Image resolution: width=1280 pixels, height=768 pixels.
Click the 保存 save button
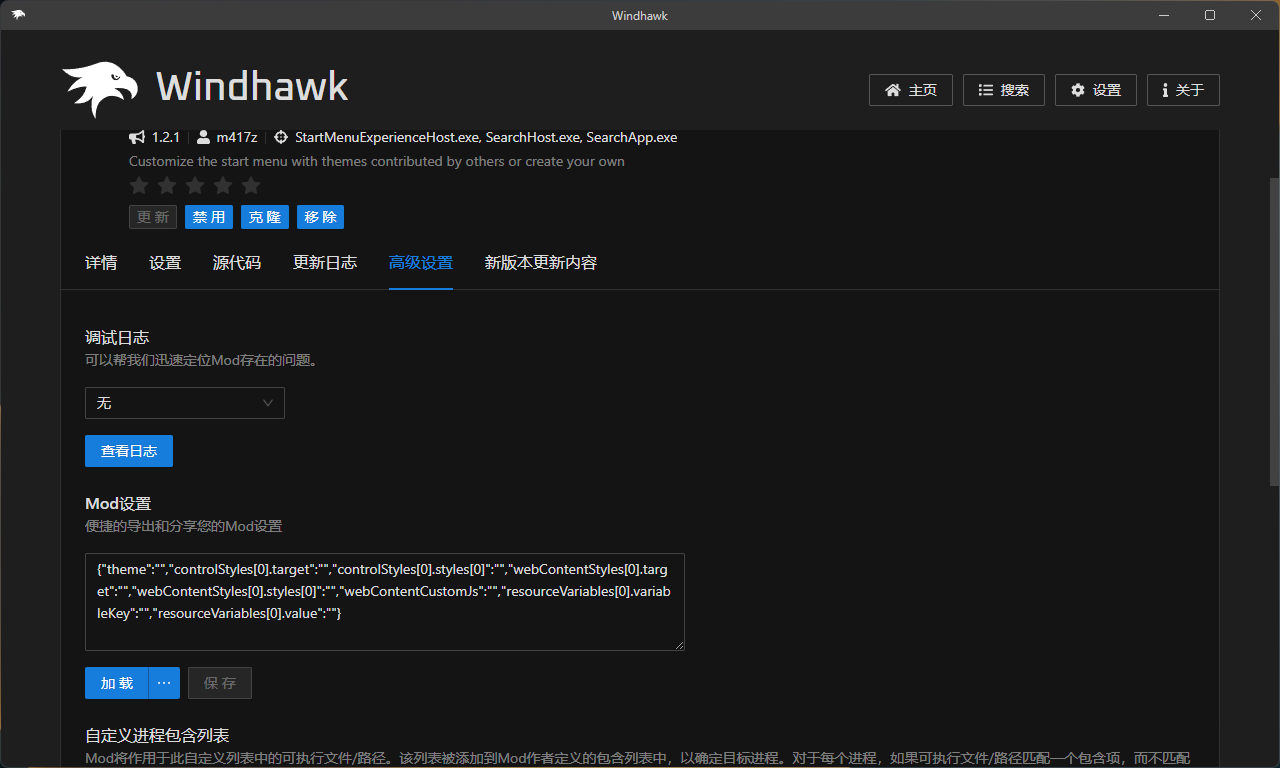(x=220, y=683)
